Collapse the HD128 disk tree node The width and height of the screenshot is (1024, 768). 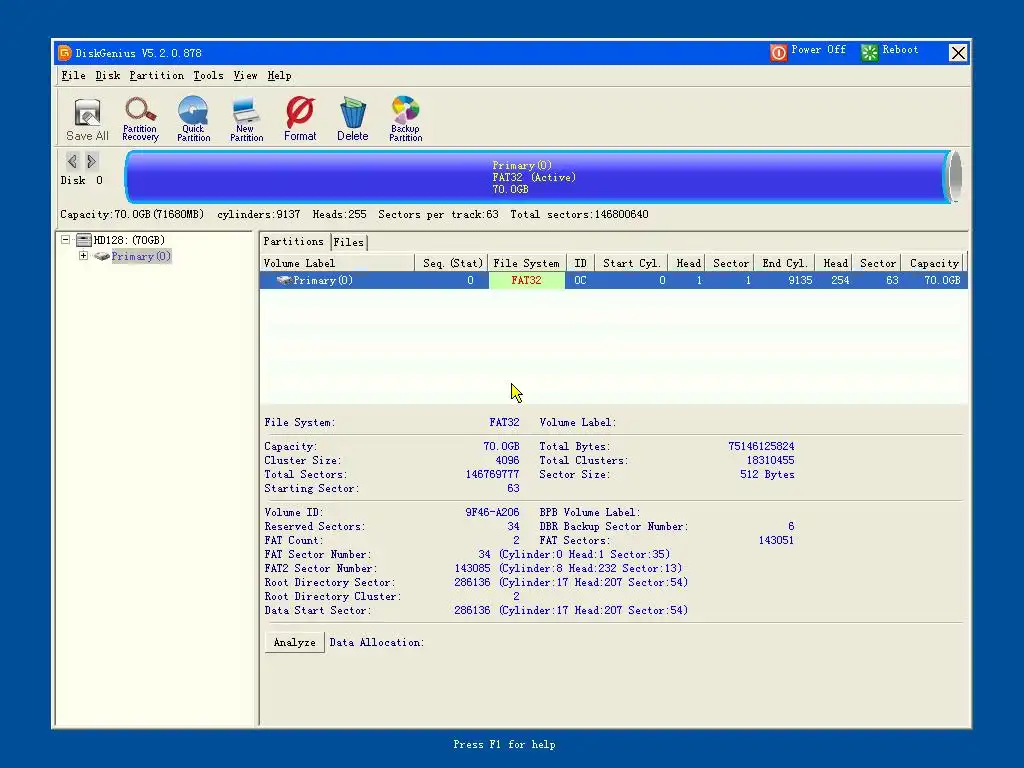tap(65, 240)
